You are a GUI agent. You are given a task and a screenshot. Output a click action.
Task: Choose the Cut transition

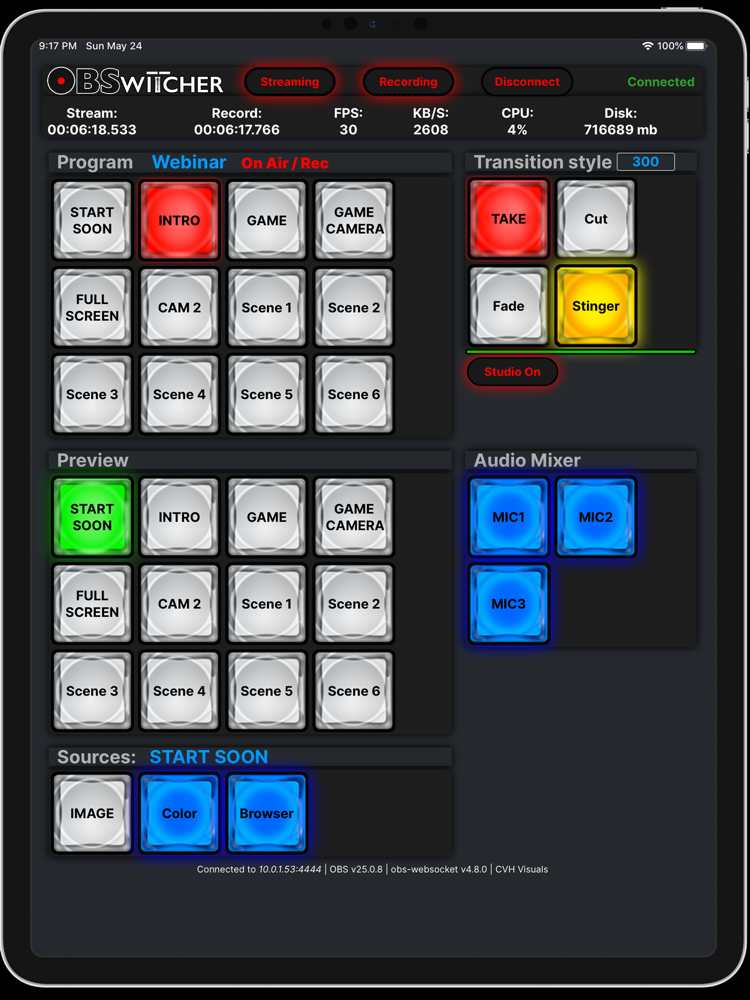click(x=596, y=219)
